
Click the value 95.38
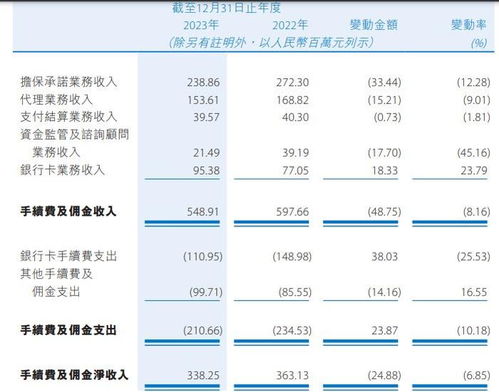point(206,171)
